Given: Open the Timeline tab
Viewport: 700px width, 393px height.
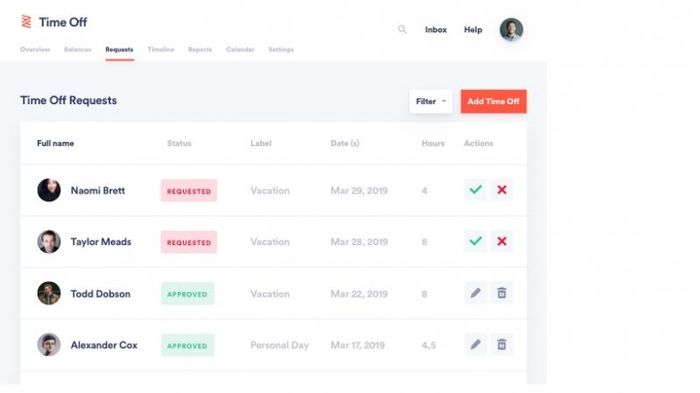Looking at the screenshot, I should coord(161,50).
